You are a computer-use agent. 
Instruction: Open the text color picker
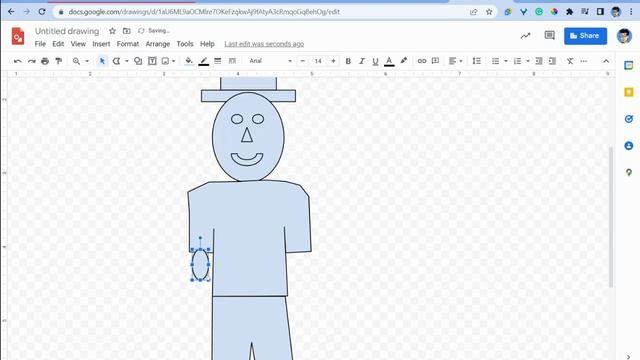point(389,61)
